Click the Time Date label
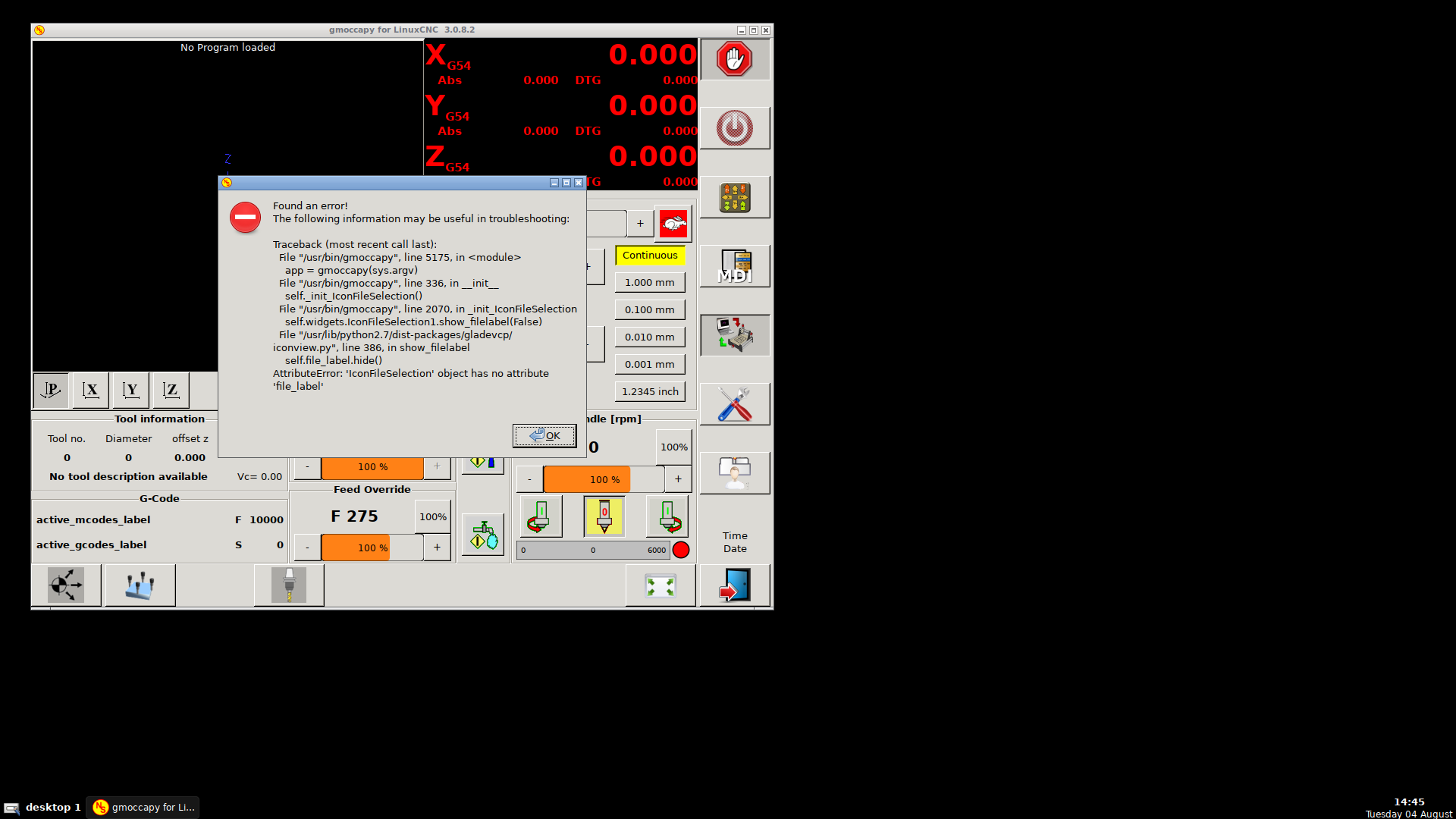 coord(735,542)
